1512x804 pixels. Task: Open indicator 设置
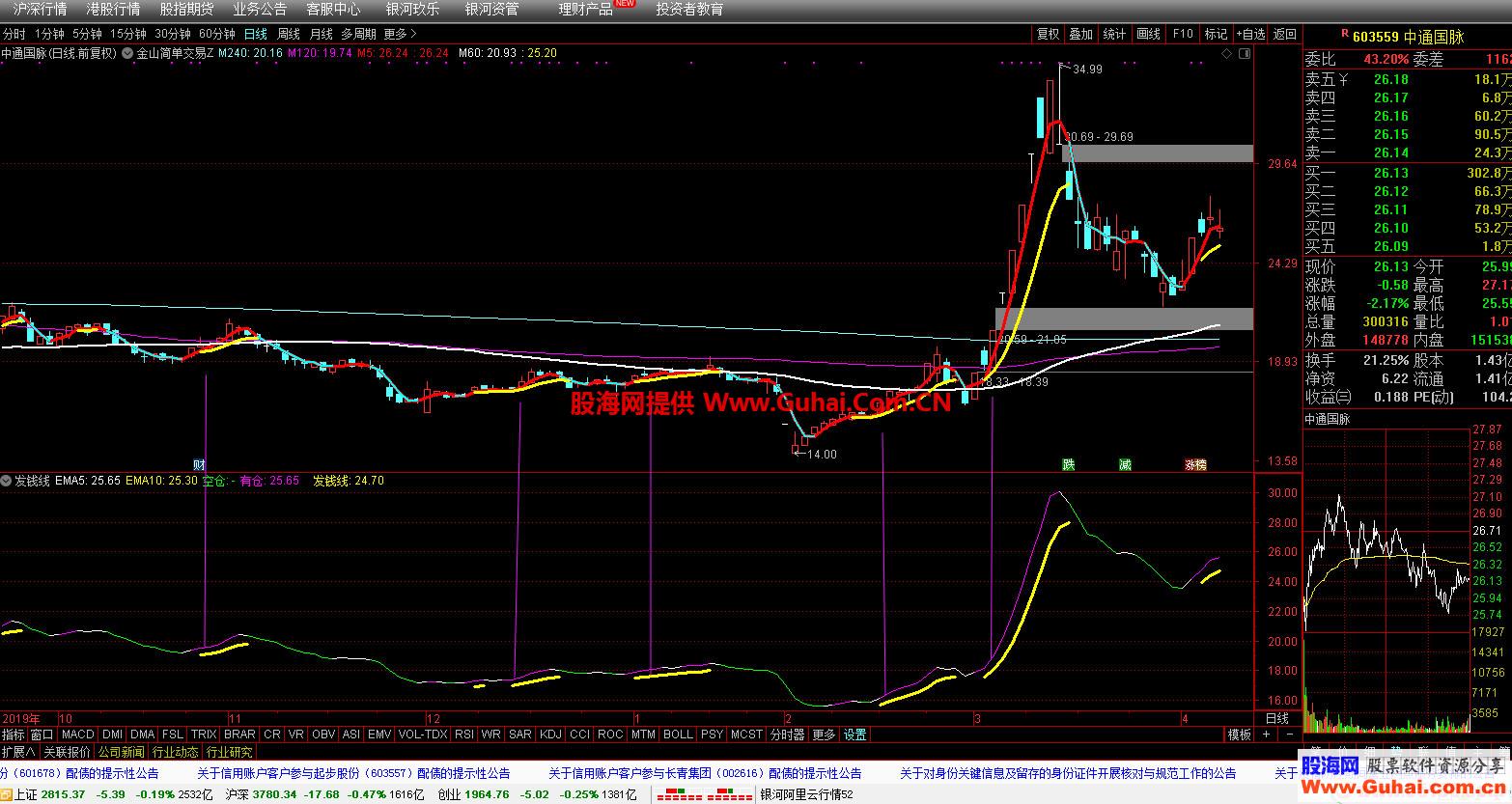click(x=854, y=735)
